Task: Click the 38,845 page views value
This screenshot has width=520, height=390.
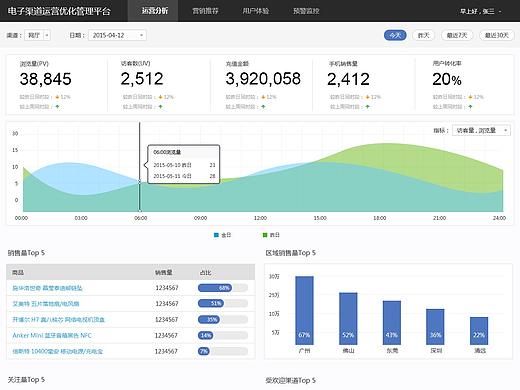Action: [x=46, y=79]
